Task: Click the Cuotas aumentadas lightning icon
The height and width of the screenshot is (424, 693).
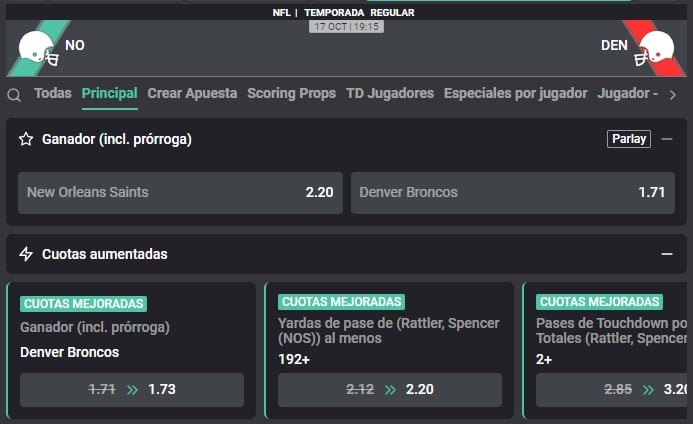Action: pos(26,254)
